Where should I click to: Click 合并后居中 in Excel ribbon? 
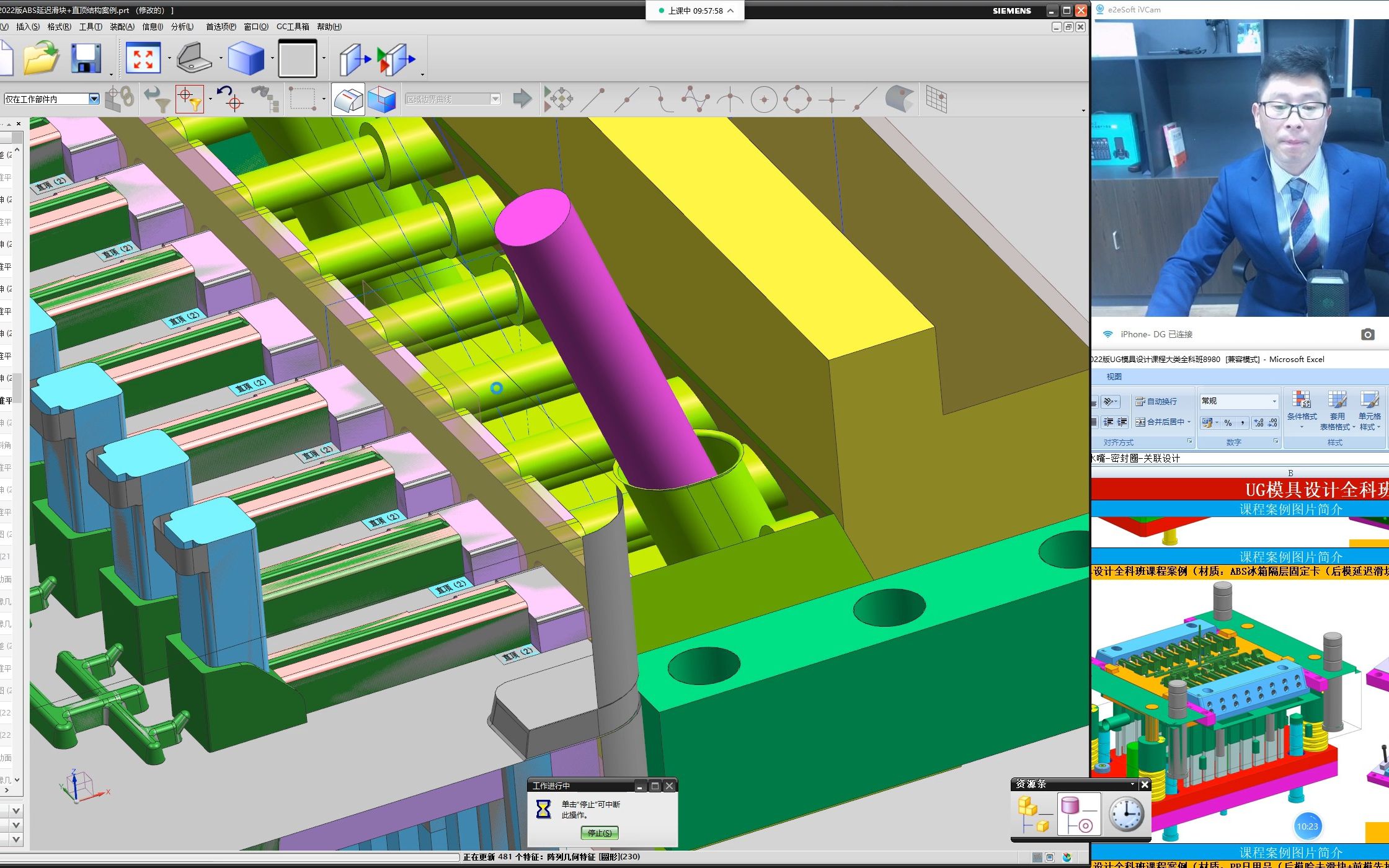1164,422
